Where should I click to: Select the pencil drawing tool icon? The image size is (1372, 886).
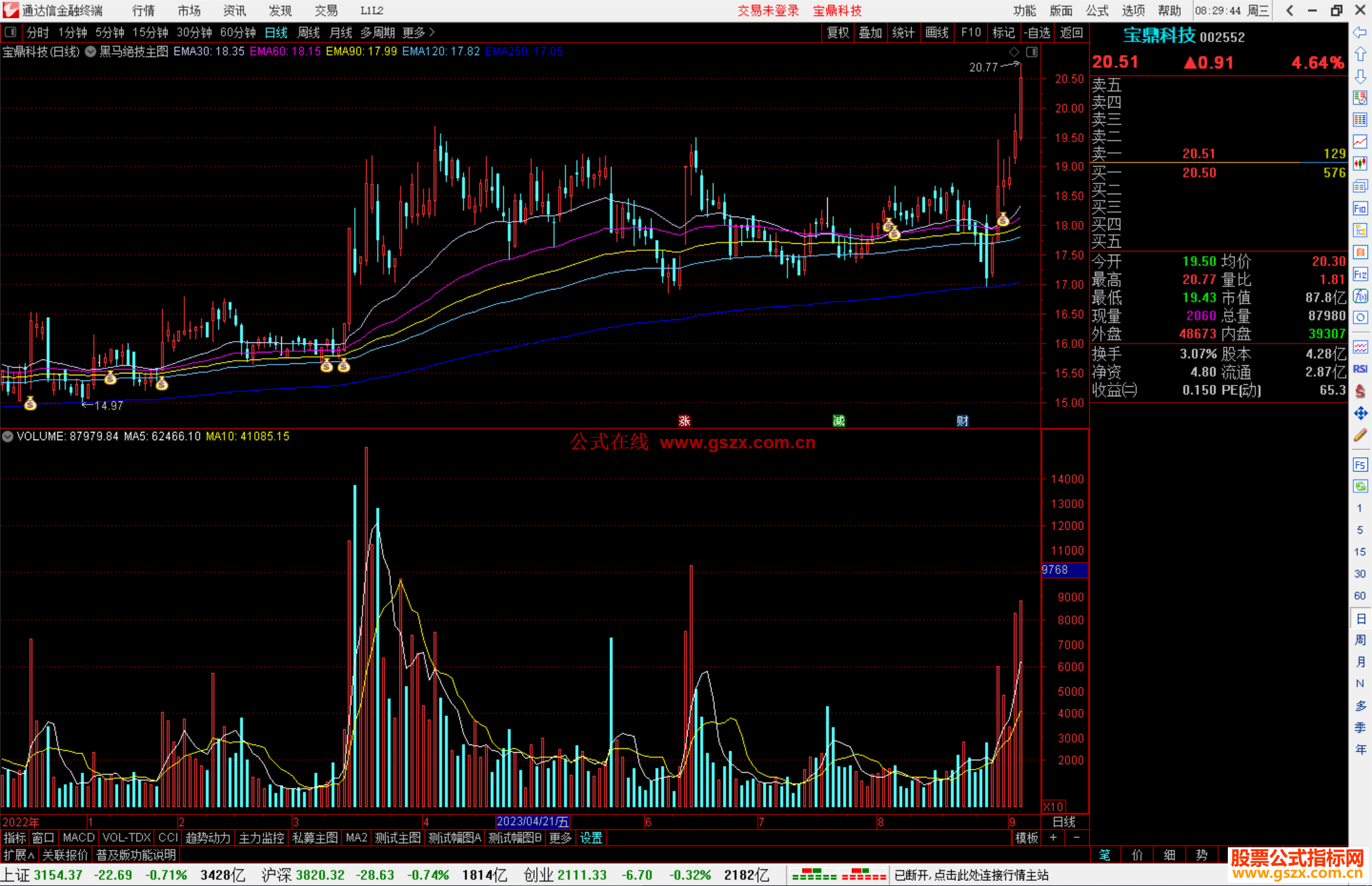(x=1360, y=436)
